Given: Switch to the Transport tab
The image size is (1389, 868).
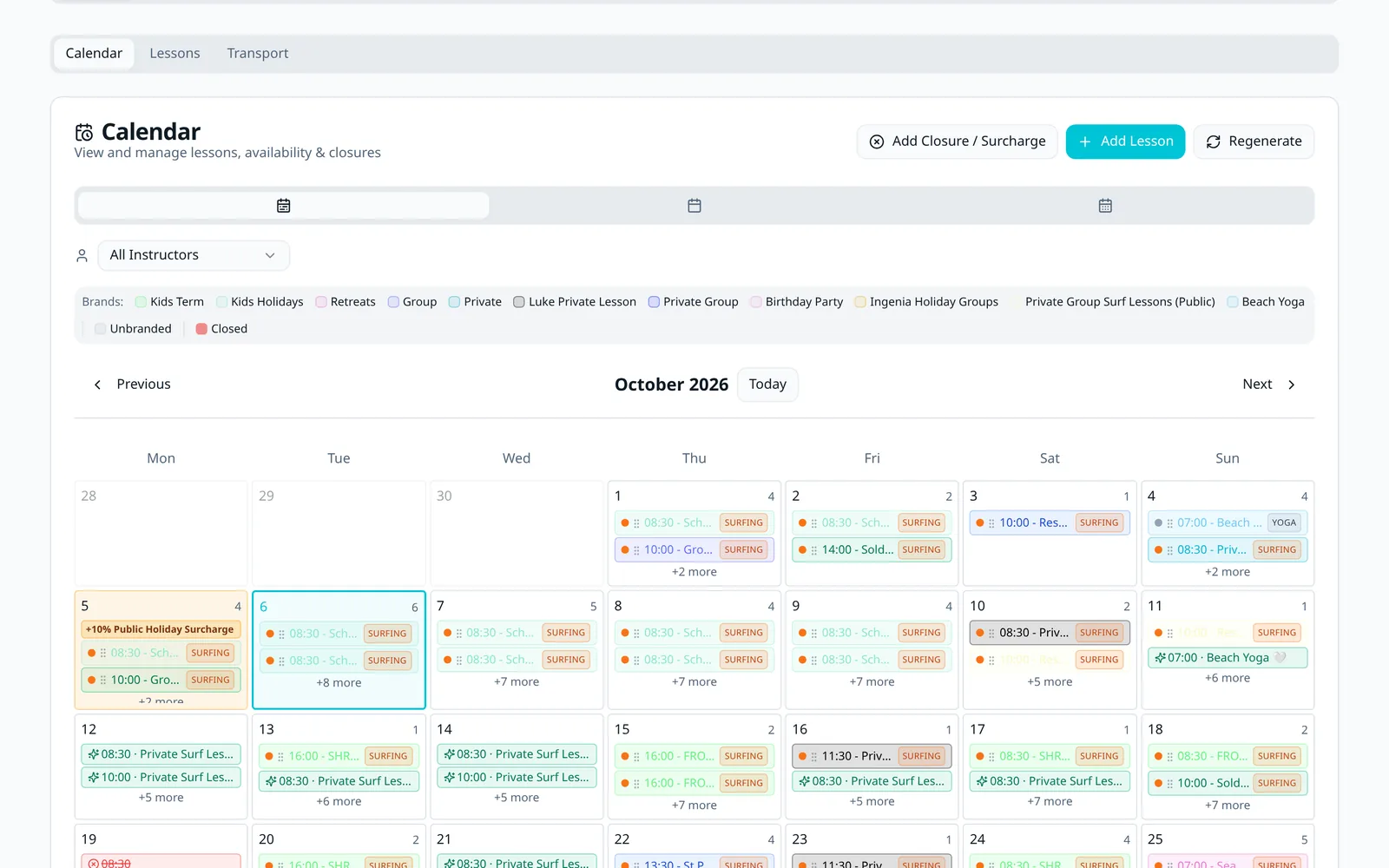Looking at the screenshot, I should coord(258,53).
